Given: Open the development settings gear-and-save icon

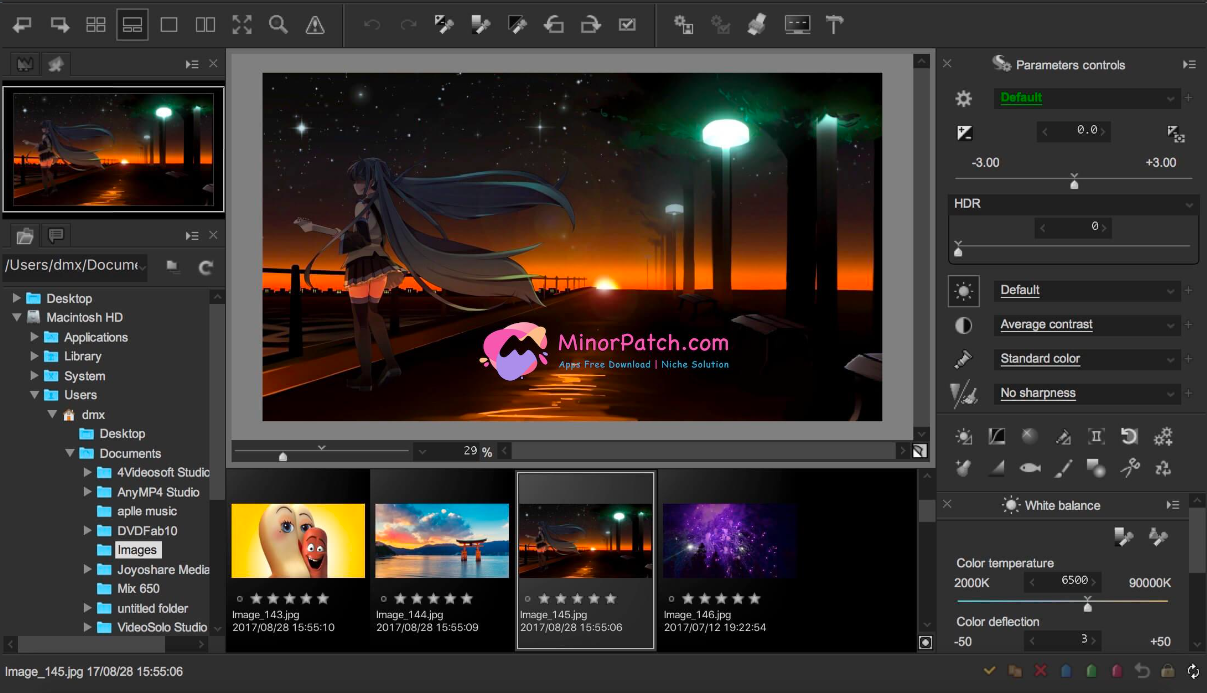Looking at the screenshot, I should tap(684, 25).
